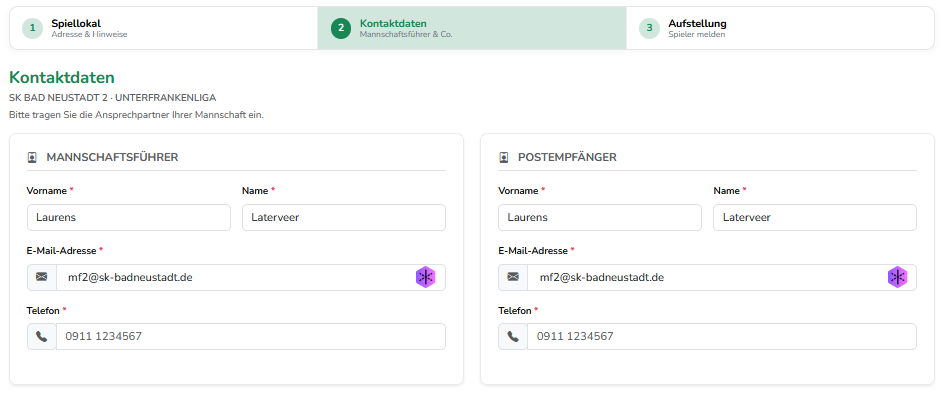Click the contact card icon next to POSTEMPFÄNGER
This screenshot has width=944, height=394.
tap(504, 158)
